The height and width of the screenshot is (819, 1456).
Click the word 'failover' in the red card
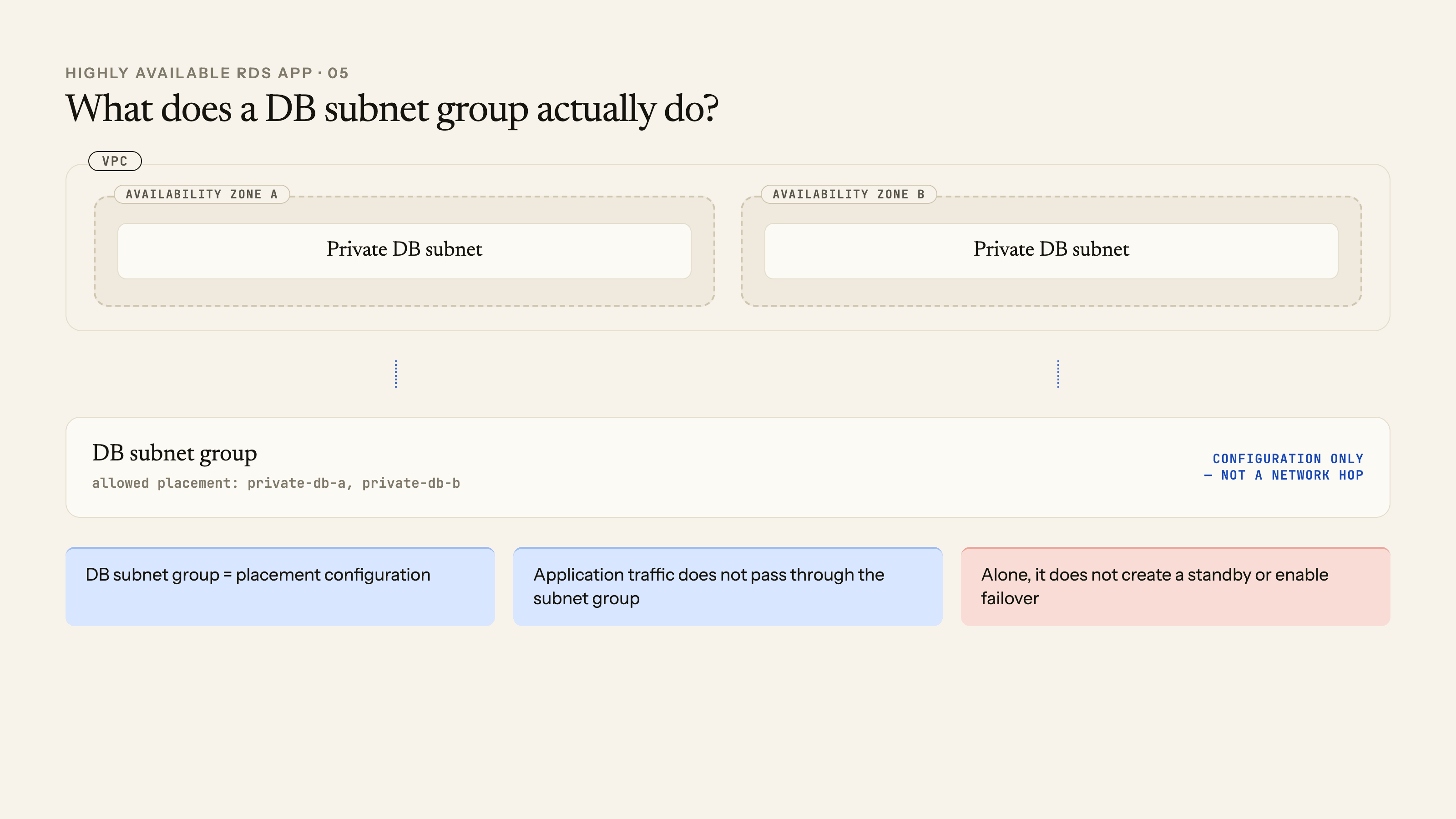[x=1010, y=598]
